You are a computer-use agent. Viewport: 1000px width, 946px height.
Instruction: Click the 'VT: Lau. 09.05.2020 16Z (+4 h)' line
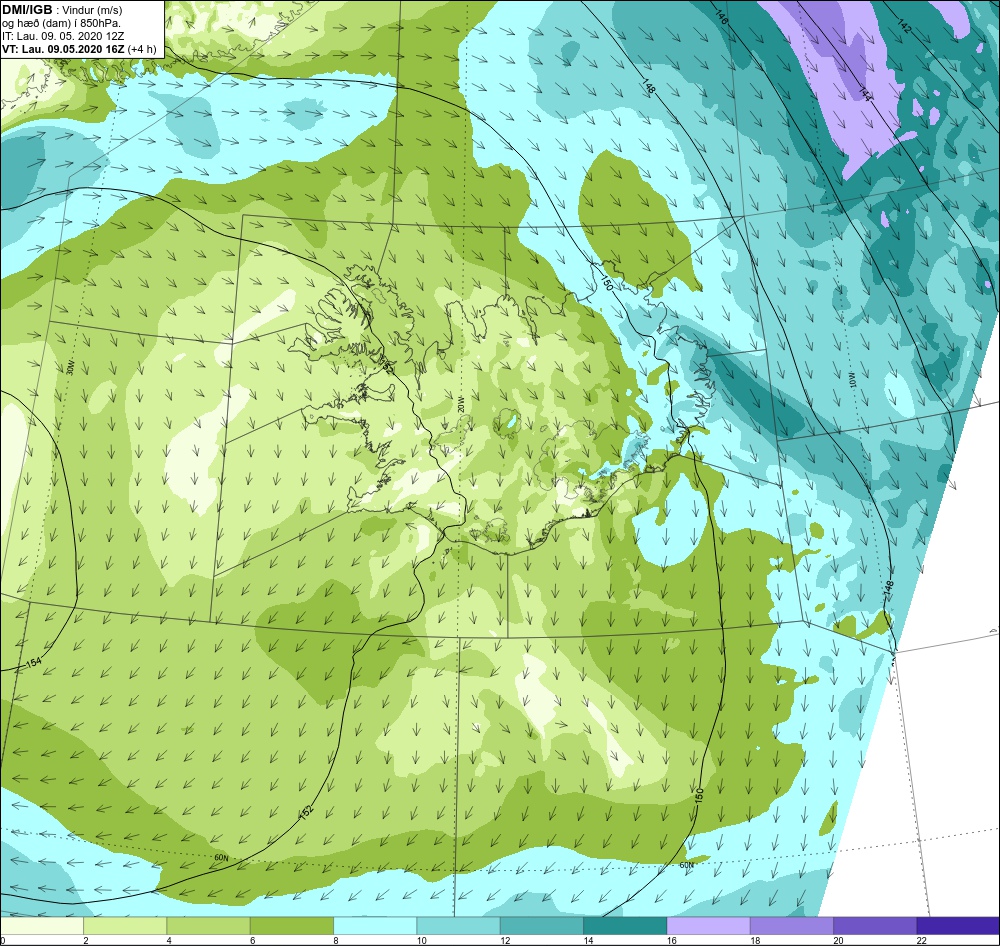tap(79, 49)
